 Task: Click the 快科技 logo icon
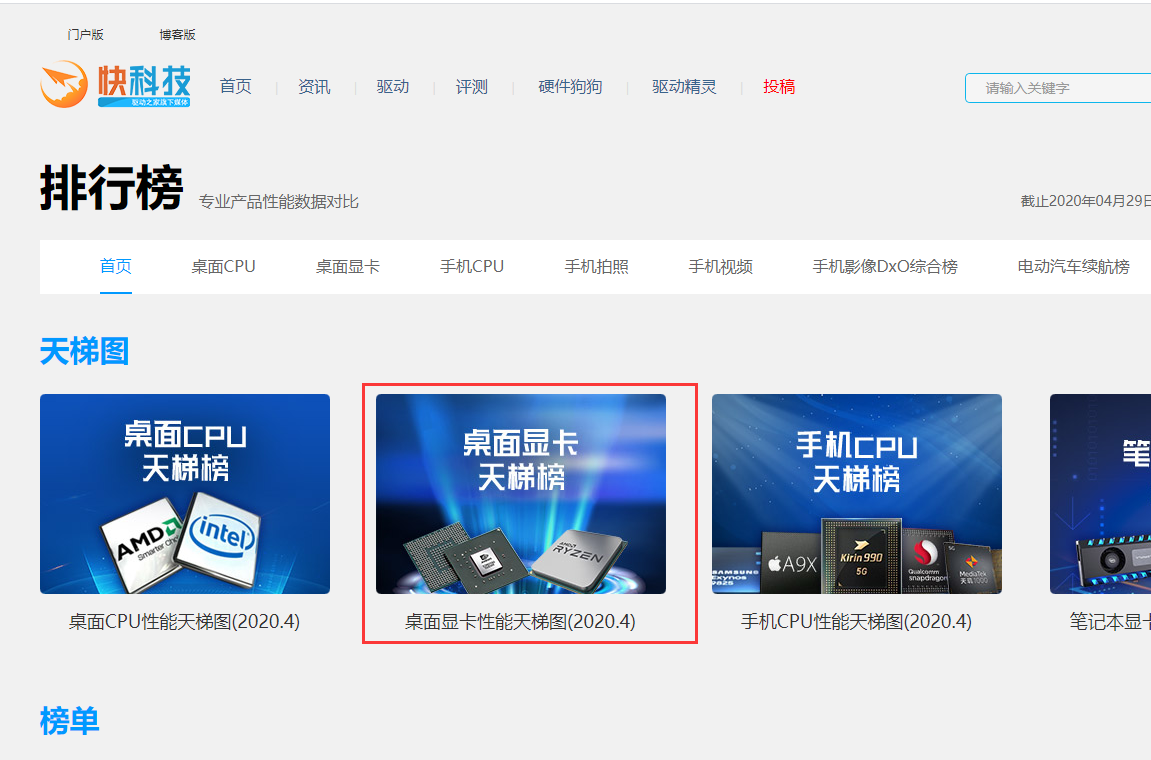click(114, 85)
